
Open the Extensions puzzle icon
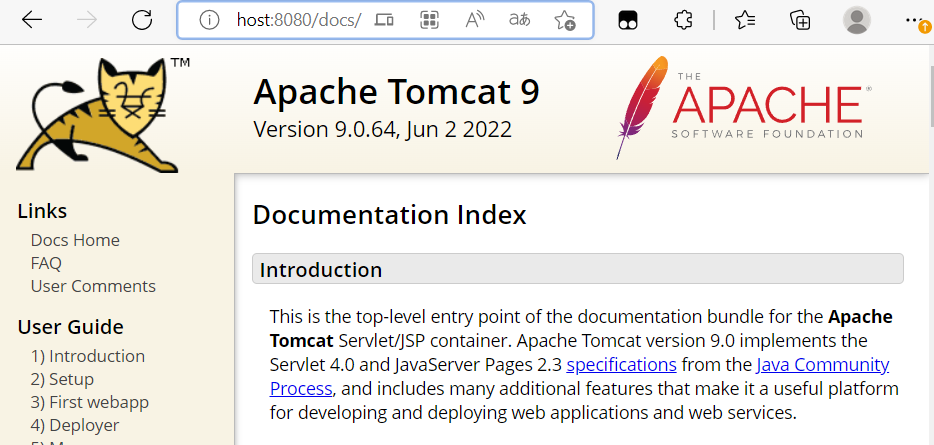(683, 20)
